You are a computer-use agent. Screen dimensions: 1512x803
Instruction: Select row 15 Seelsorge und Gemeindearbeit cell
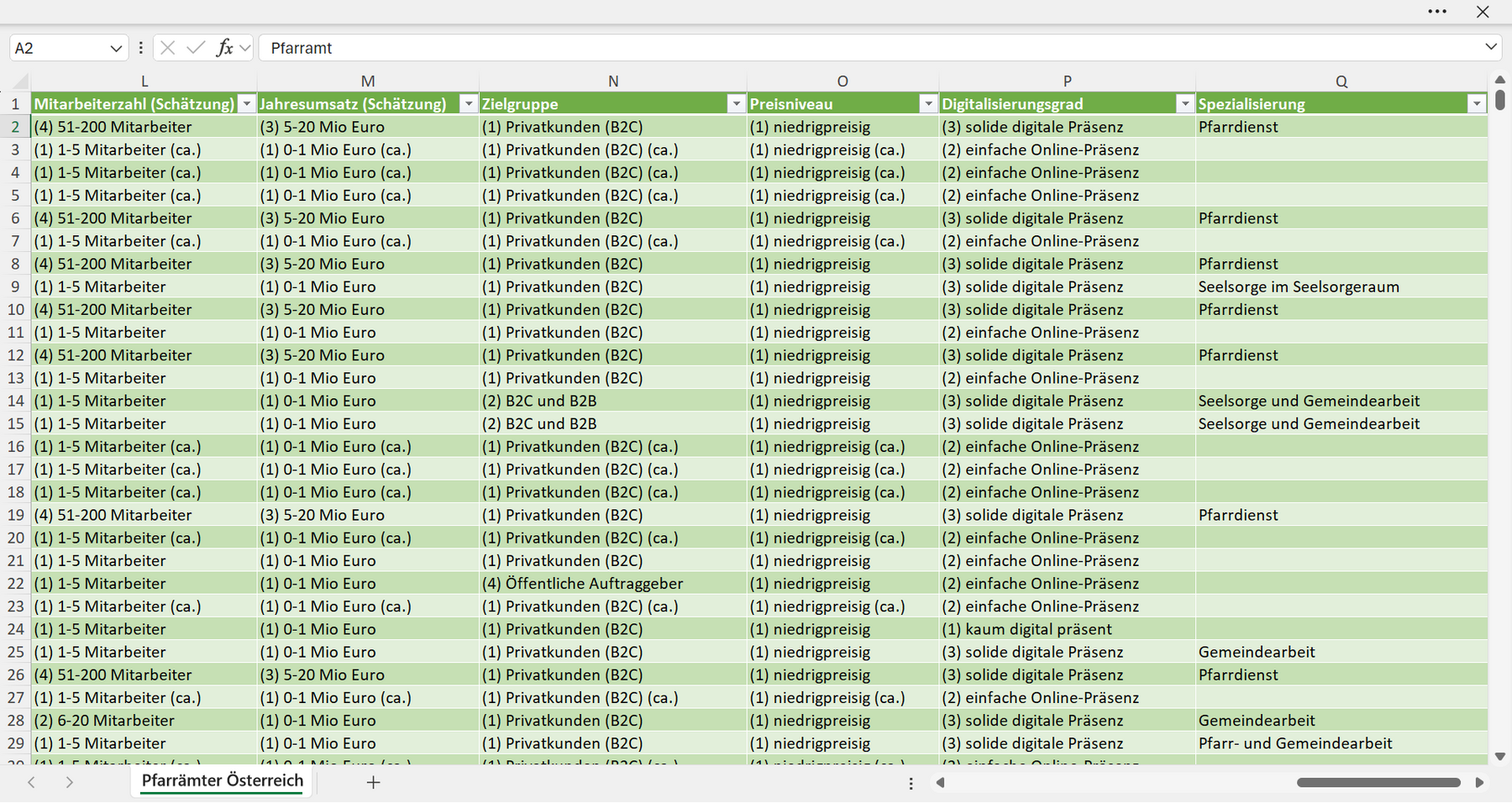(x=1341, y=424)
